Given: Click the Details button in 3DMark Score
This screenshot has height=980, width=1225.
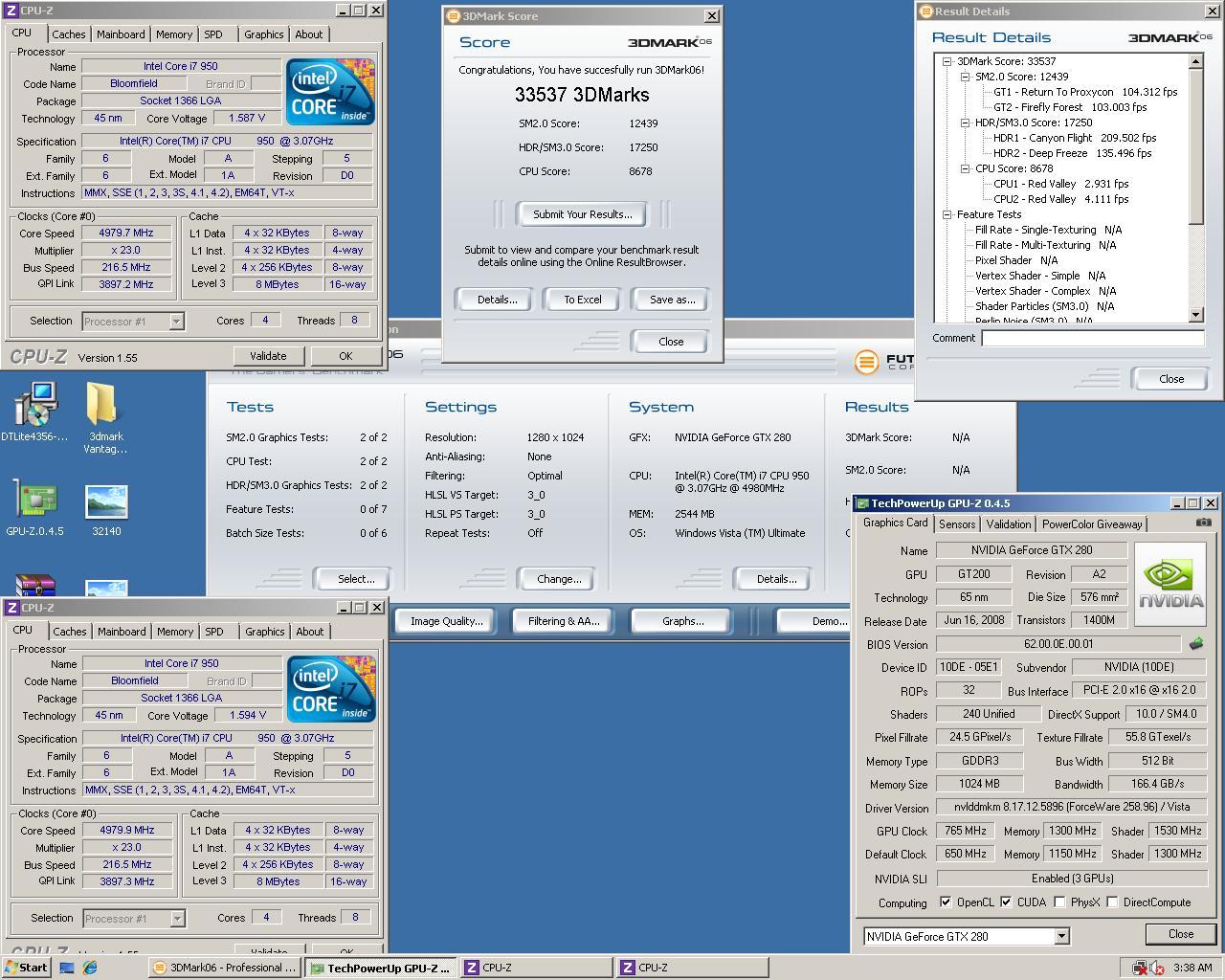Looking at the screenshot, I should (x=497, y=300).
